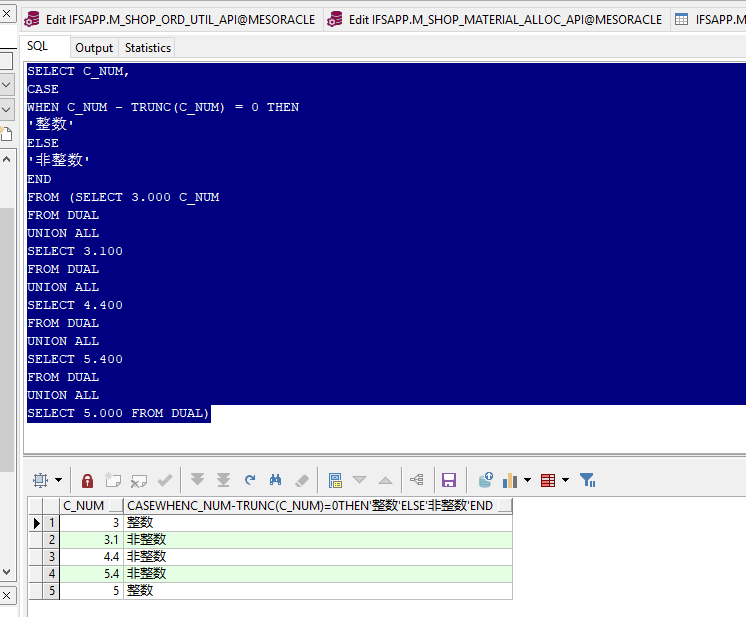Click the left panel scroll-down caret
Screen dimensions: 746x617
click(x=7, y=572)
